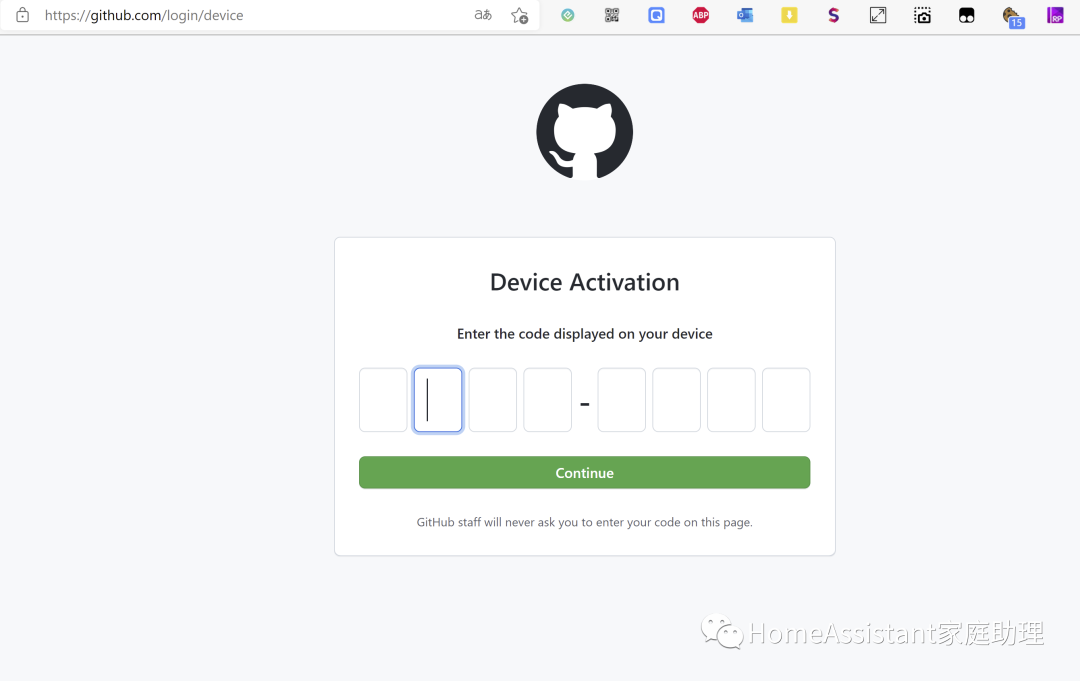Focus the second code character box
Image resolution: width=1080 pixels, height=681 pixels.
[x=438, y=400]
